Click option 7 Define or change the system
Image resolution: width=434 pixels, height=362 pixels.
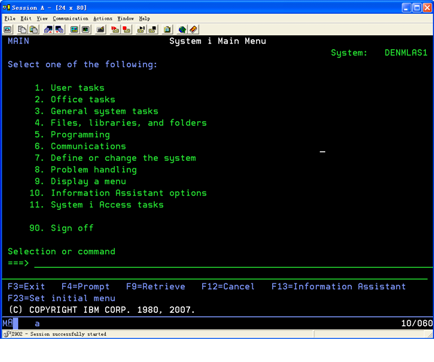(115, 158)
